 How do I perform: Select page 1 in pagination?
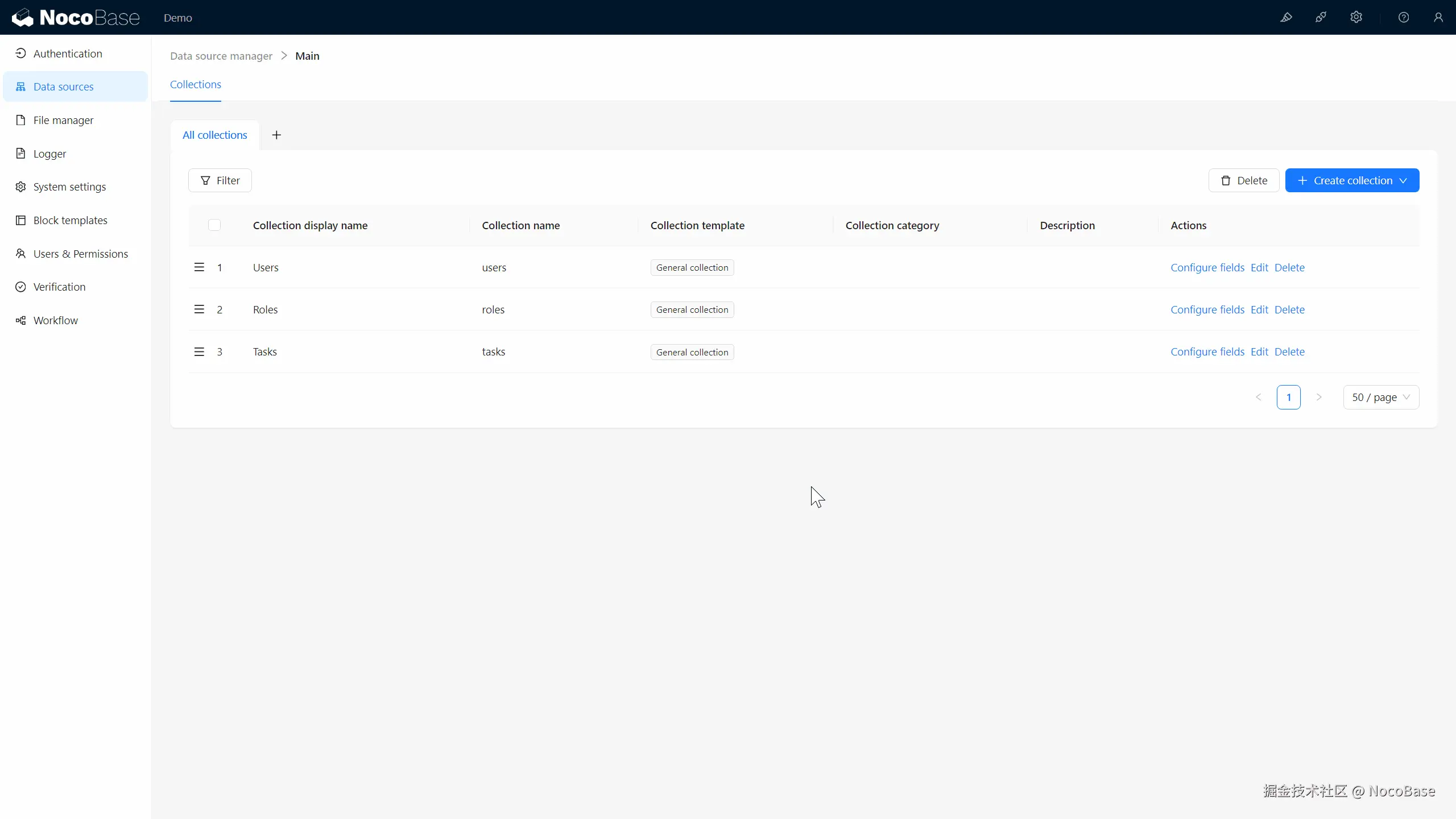1289,397
